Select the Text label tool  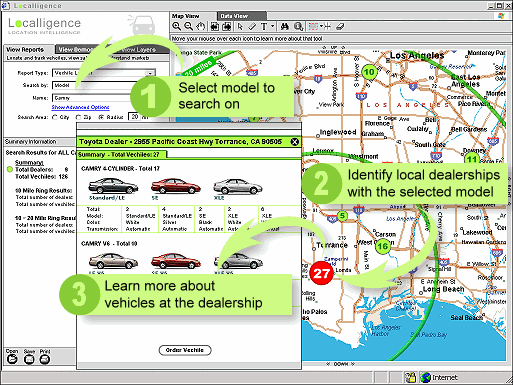264,26
